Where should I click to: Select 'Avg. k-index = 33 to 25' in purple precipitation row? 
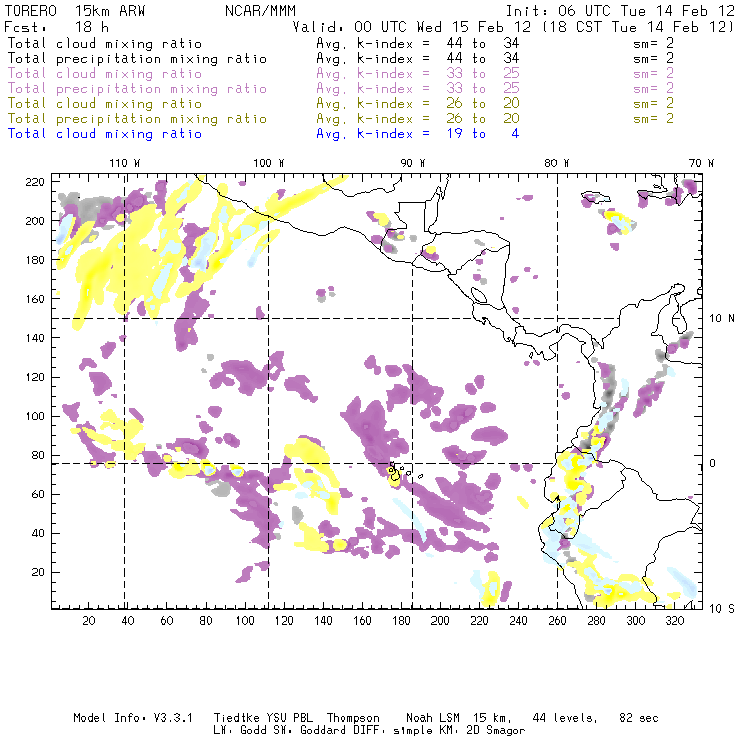pyautogui.click(x=418, y=89)
